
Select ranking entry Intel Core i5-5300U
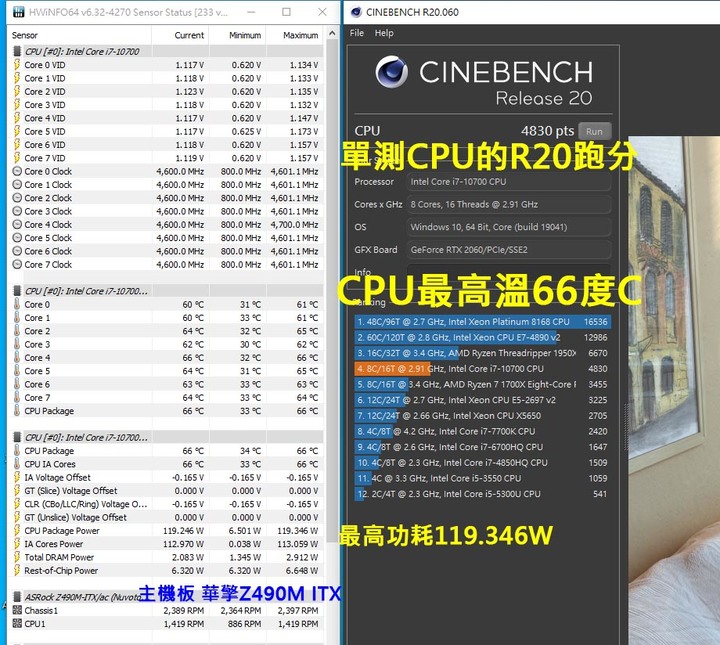(482, 494)
